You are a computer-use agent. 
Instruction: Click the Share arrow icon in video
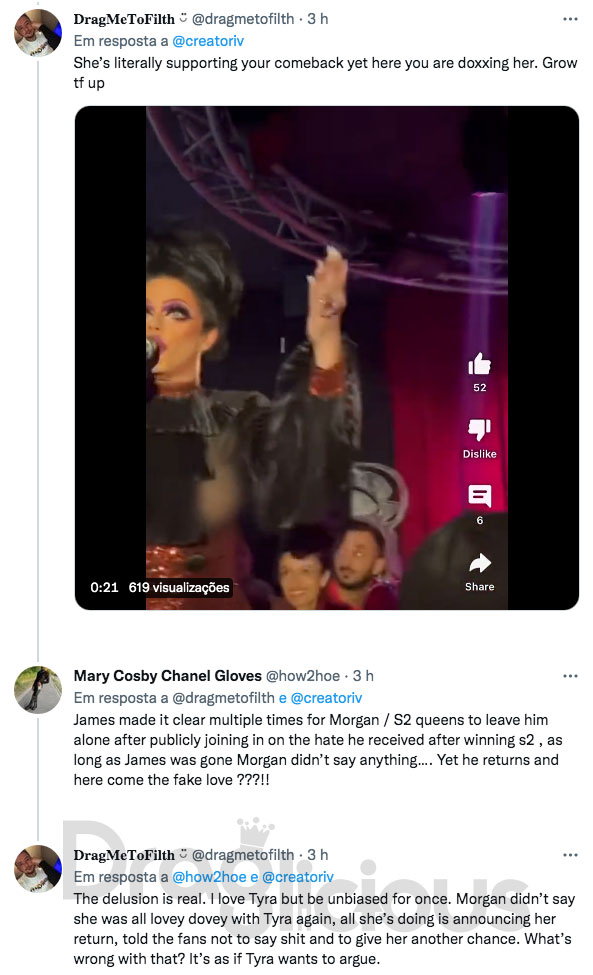tap(479, 563)
